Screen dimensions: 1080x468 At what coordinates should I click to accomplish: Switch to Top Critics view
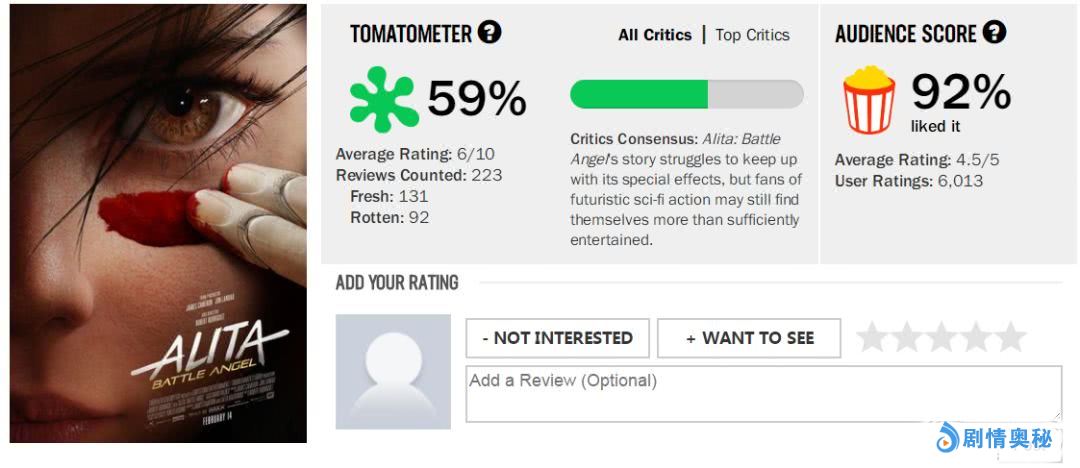(x=752, y=35)
